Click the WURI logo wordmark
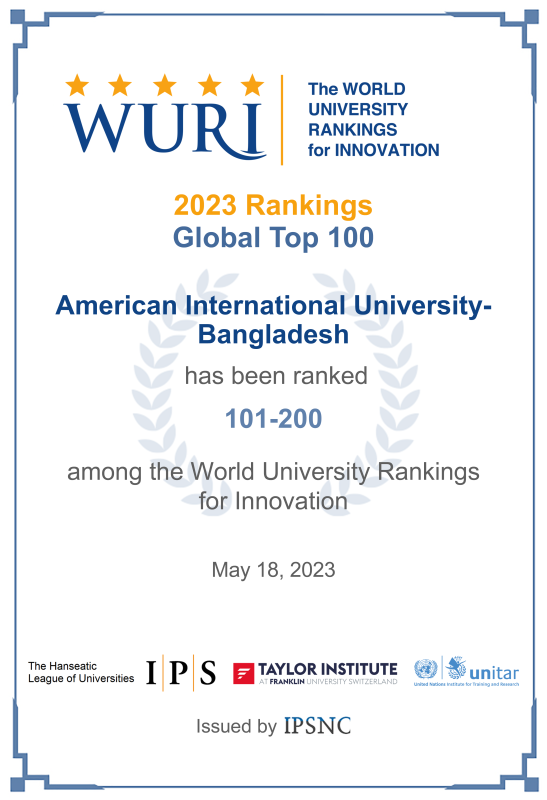Screen dimensions: 547x800 point(165,130)
